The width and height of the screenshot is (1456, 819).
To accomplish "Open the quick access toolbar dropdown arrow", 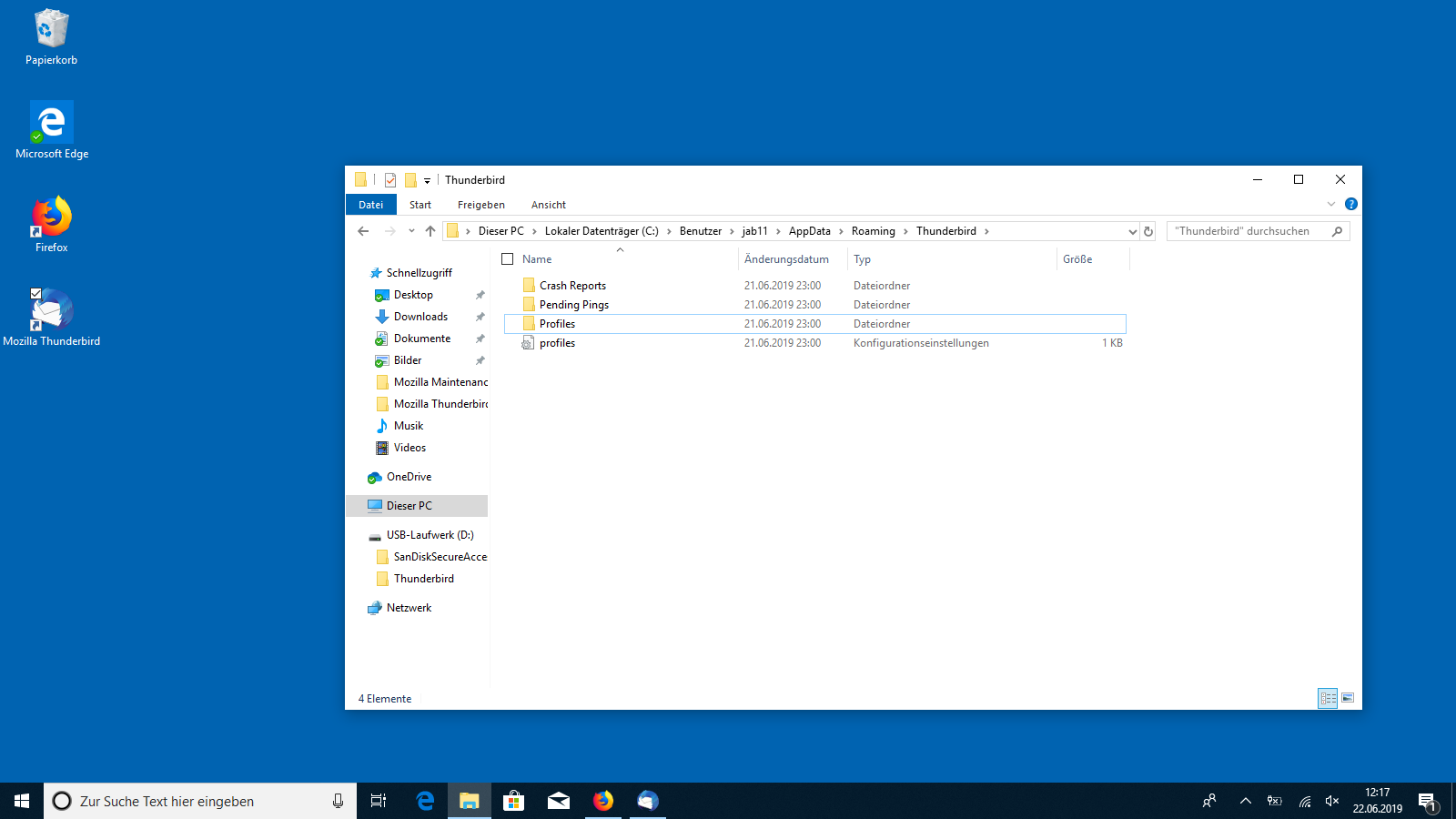I will pyautogui.click(x=427, y=180).
